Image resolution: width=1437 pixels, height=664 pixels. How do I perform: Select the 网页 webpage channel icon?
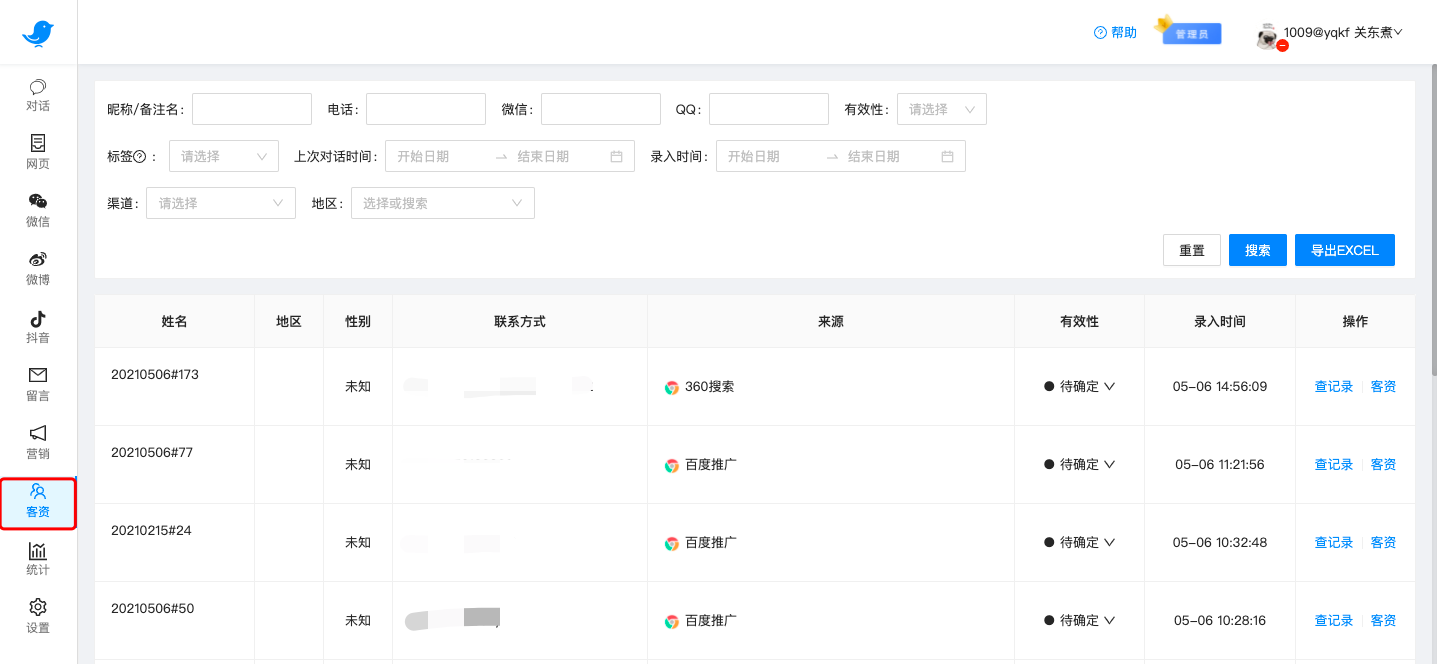point(37,153)
